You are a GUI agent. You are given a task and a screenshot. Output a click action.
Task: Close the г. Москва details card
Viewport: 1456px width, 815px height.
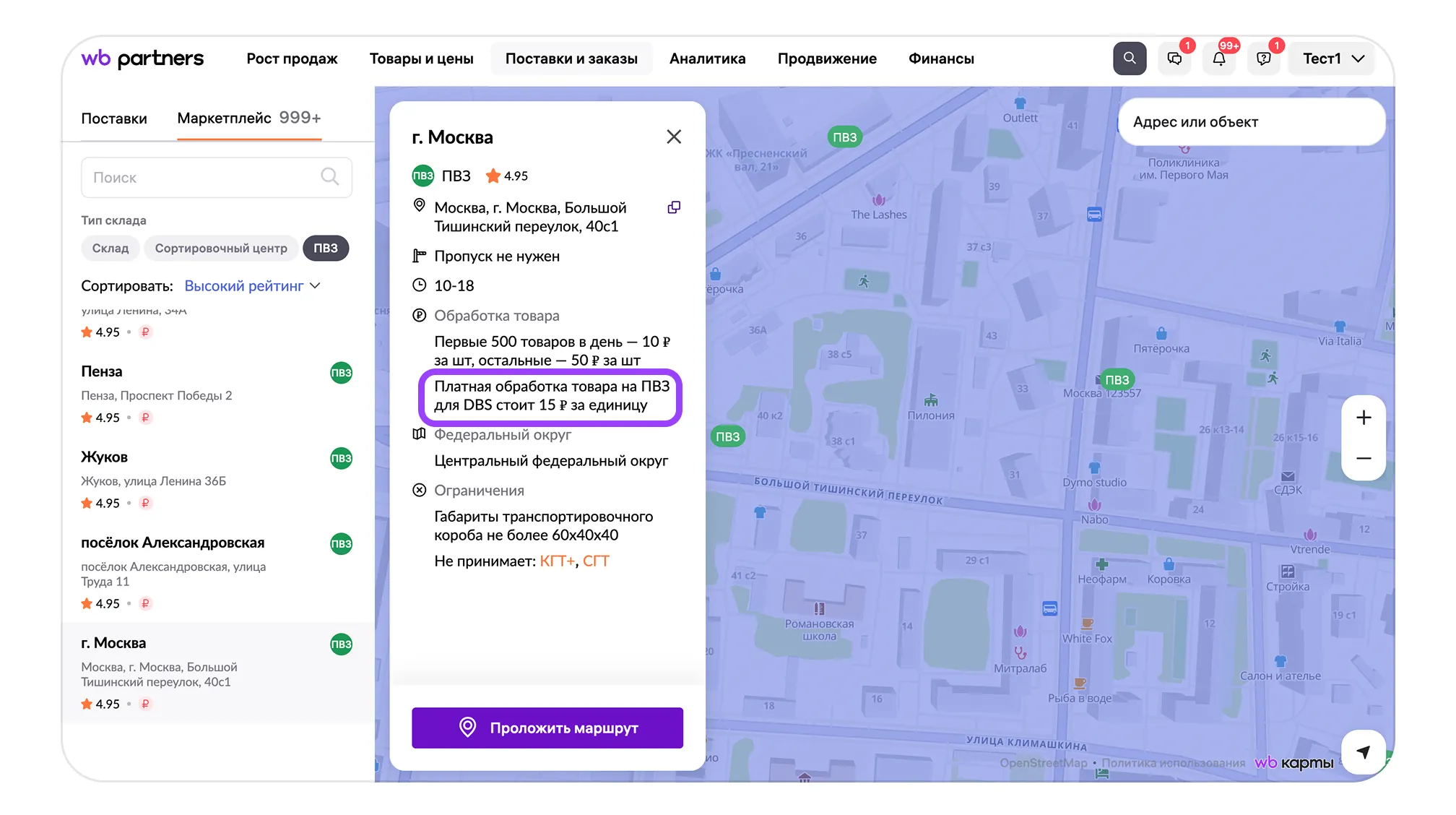pyautogui.click(x=674, y=137)
